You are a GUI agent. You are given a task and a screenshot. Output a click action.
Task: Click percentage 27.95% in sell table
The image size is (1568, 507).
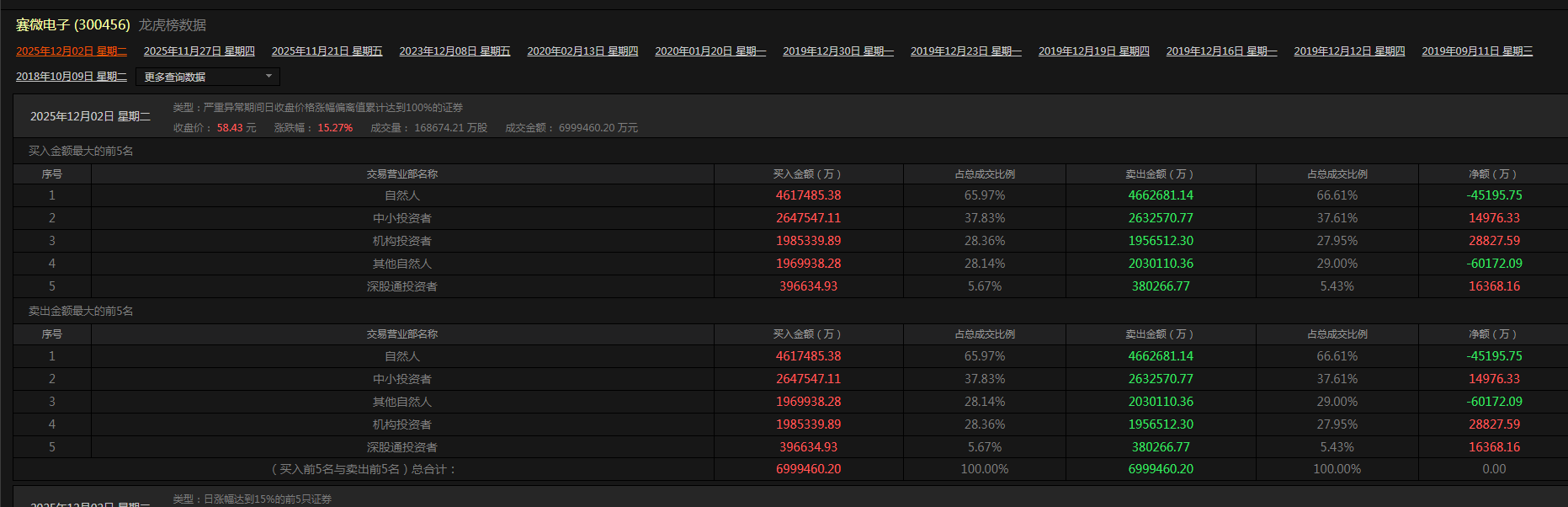(1337, 424)
